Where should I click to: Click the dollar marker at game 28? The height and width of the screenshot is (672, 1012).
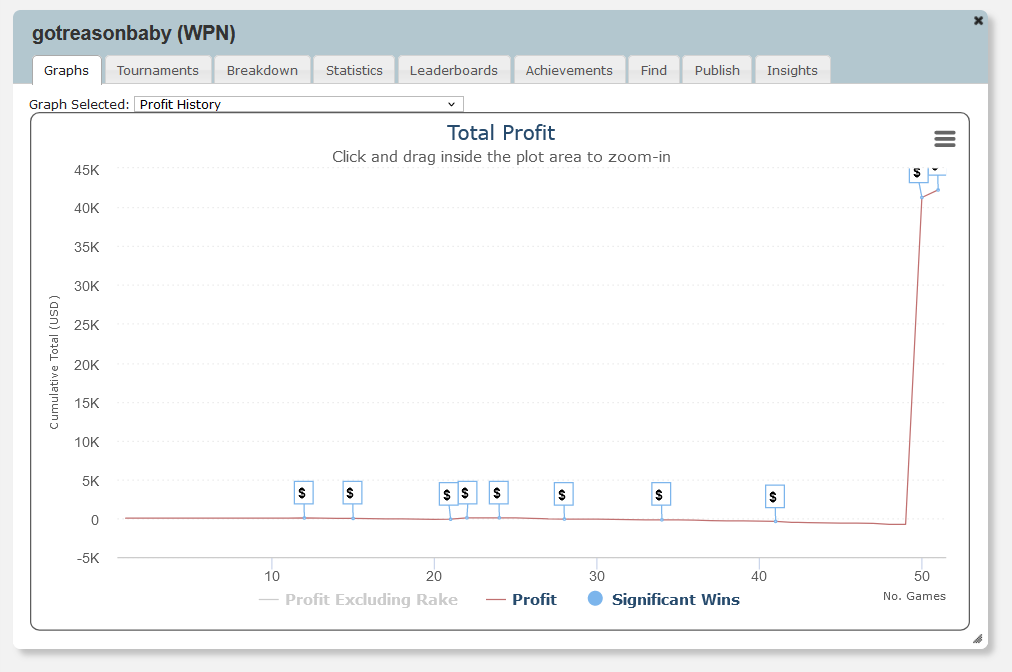564,494
